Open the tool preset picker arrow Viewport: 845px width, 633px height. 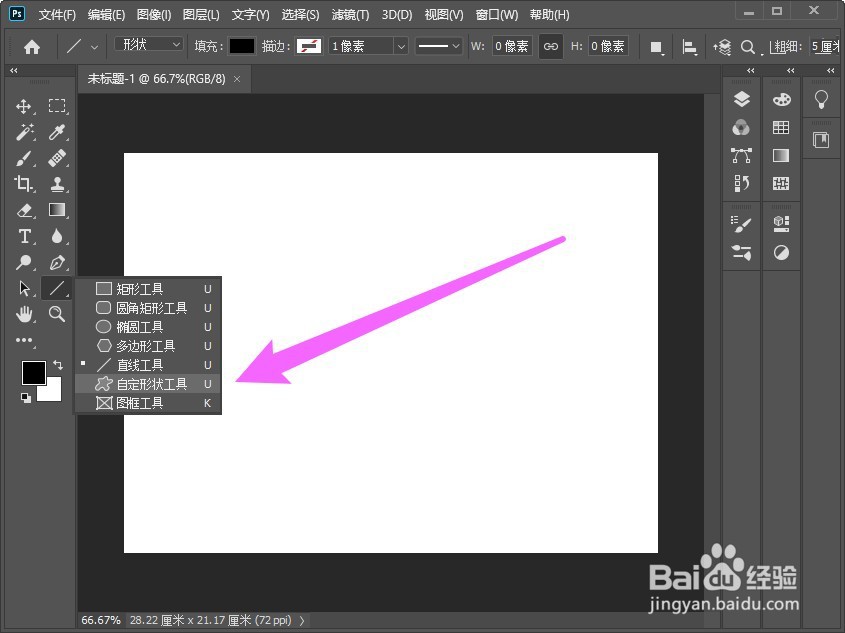click(x=94, y=47)
